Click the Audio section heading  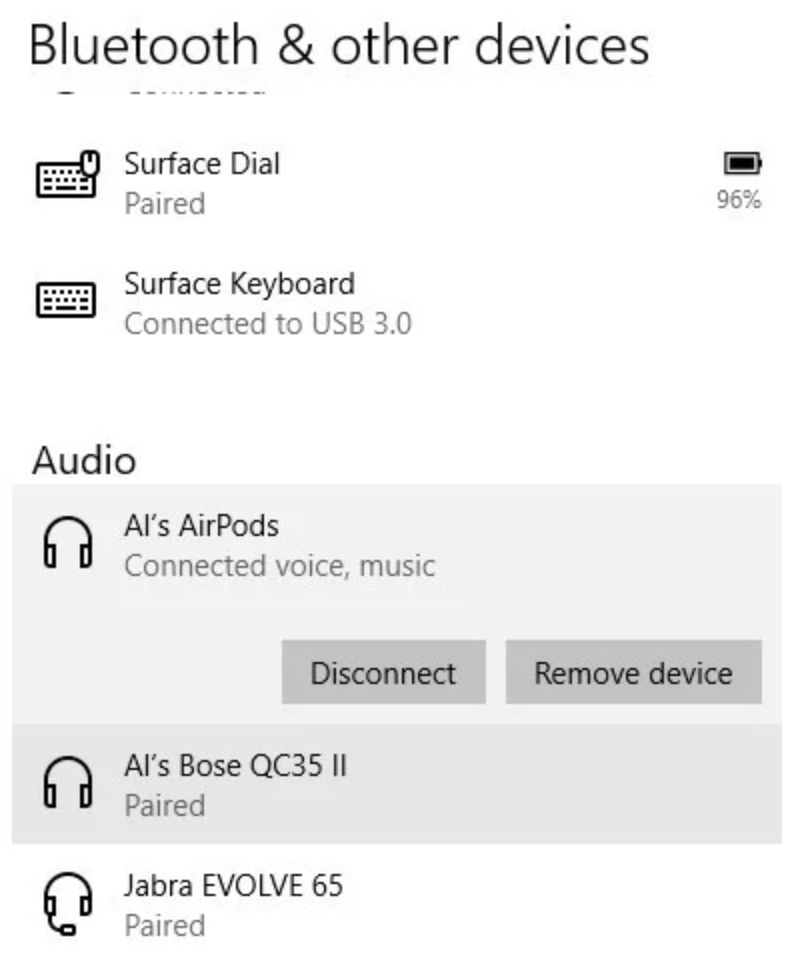(84, 461)
